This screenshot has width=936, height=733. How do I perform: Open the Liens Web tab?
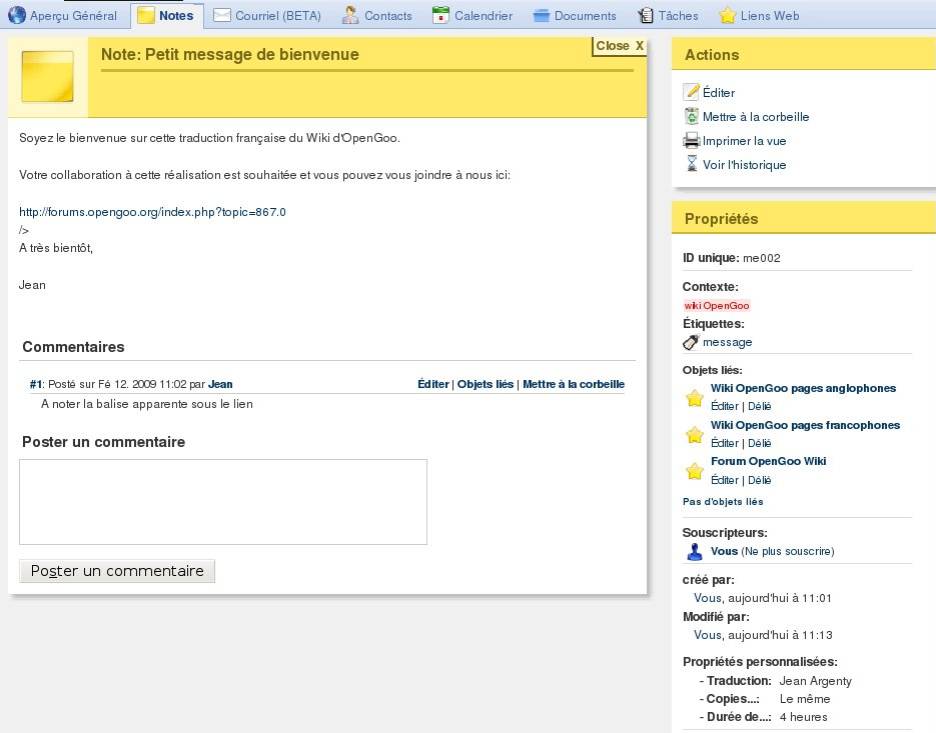[759, 15]
